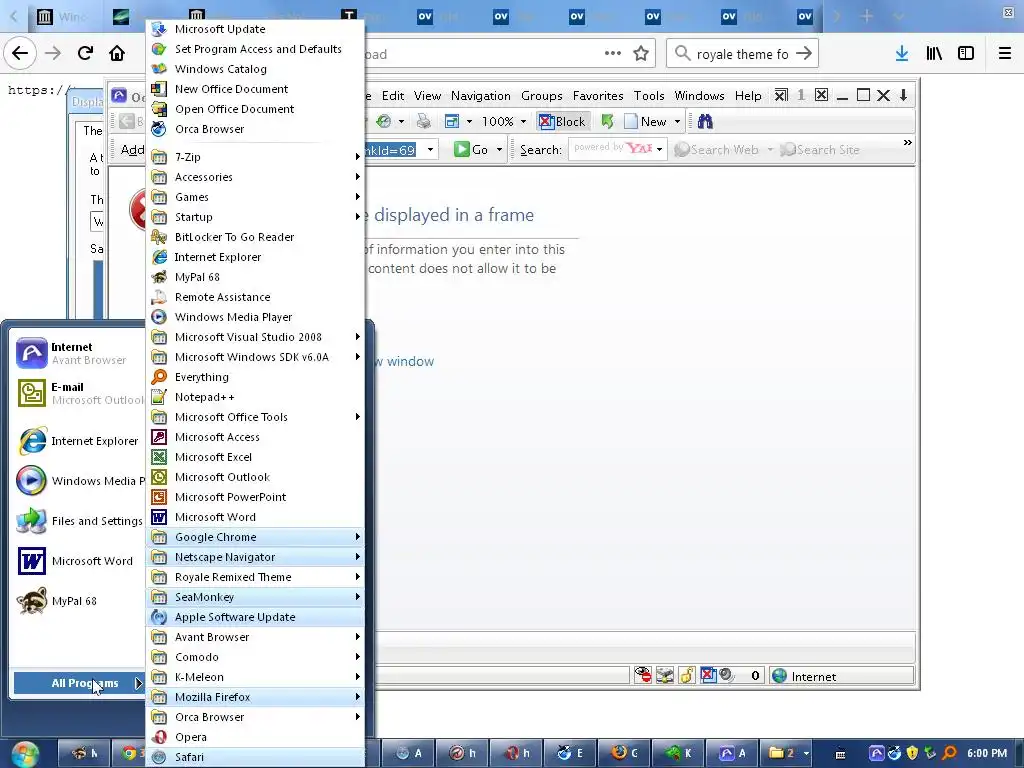This screenshot has width=1024, height=768.
Task: Open the Go button dropdown arrow
Action: [x=500, y=150]
